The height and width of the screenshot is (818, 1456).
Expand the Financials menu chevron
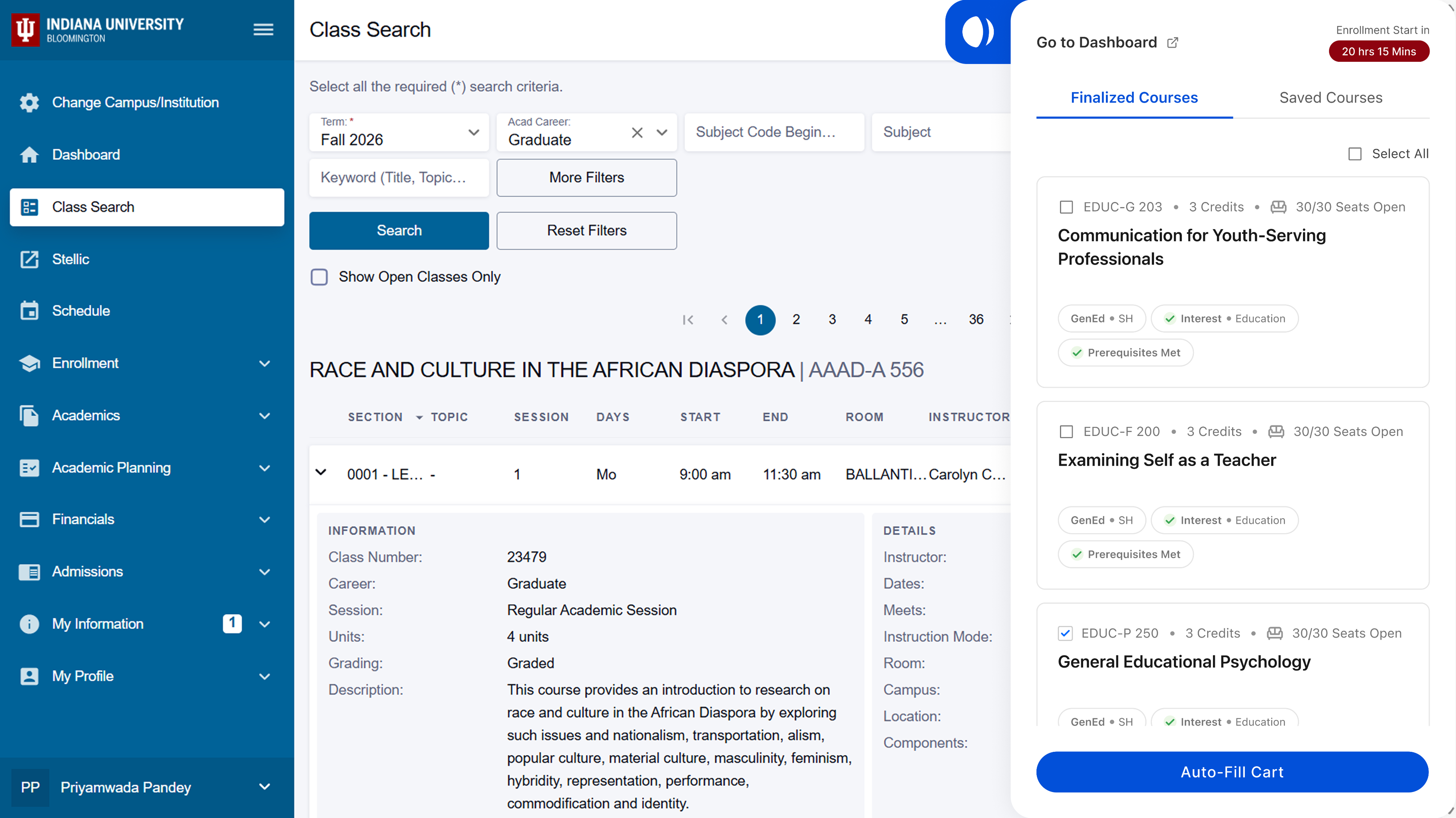264,520
